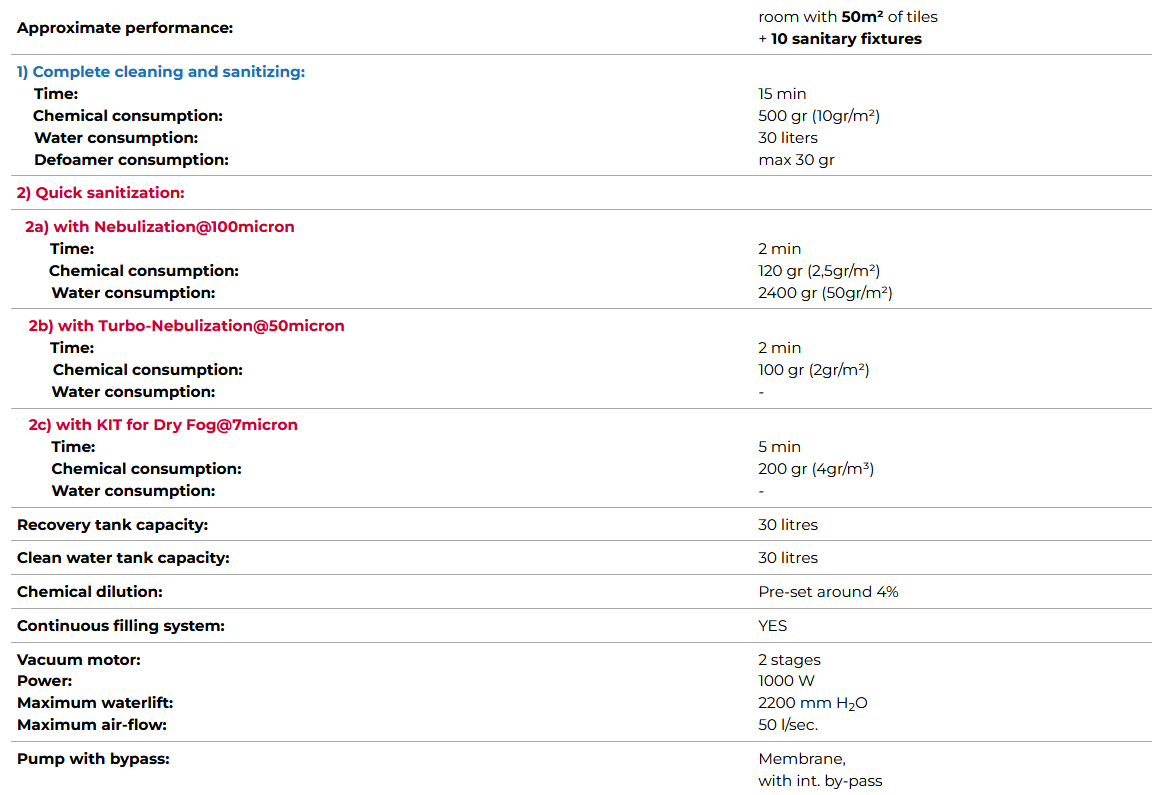1172x795 pixels.
Task: Click the "Pre-set around 4%" dilution value
Action: coord(828,592)
